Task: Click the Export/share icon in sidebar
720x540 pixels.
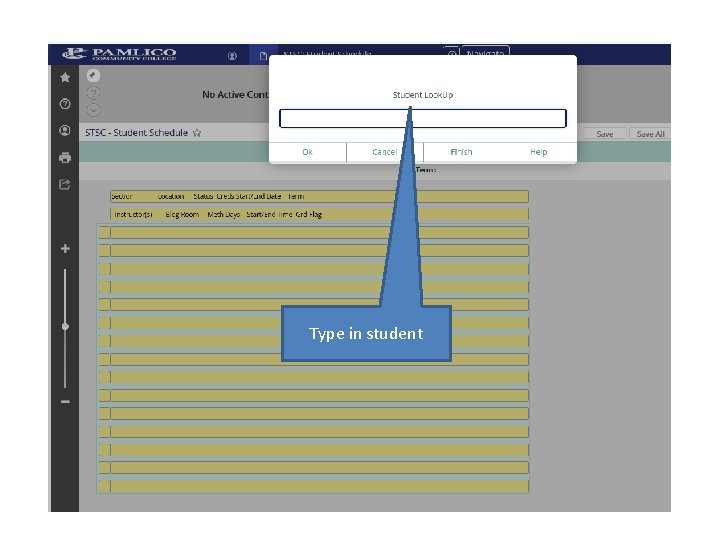Action: coord(65,185)
